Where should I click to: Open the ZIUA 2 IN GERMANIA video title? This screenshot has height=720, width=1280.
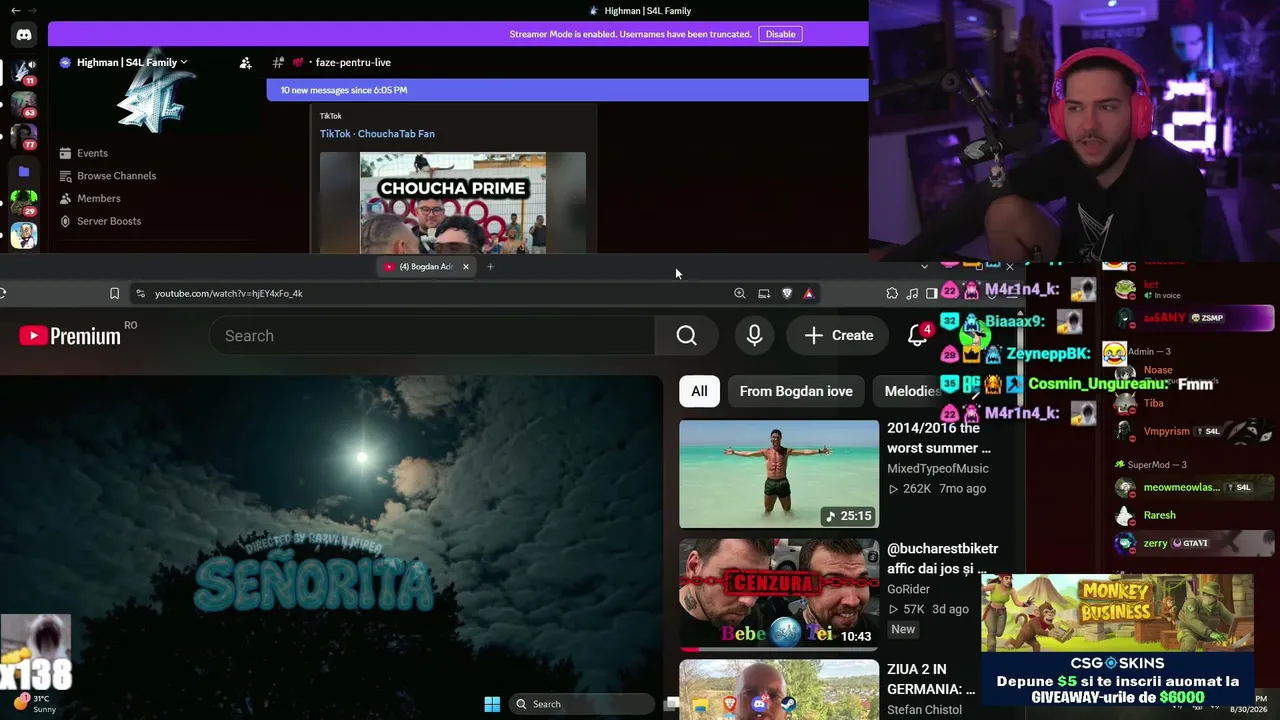coord(931,679)
